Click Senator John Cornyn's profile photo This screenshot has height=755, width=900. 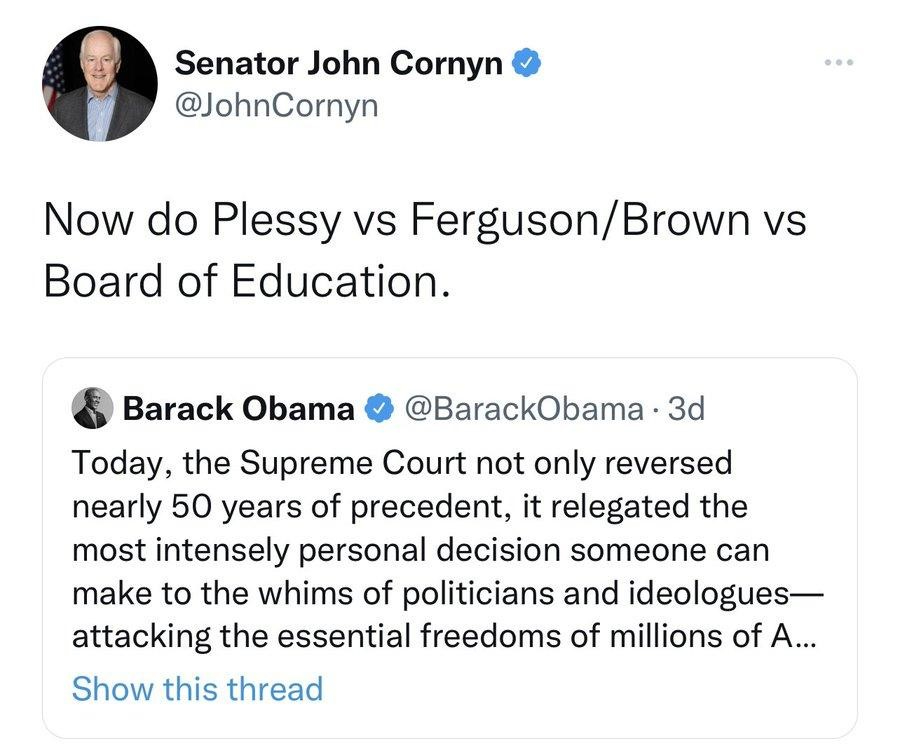click(x=100, y=83)
